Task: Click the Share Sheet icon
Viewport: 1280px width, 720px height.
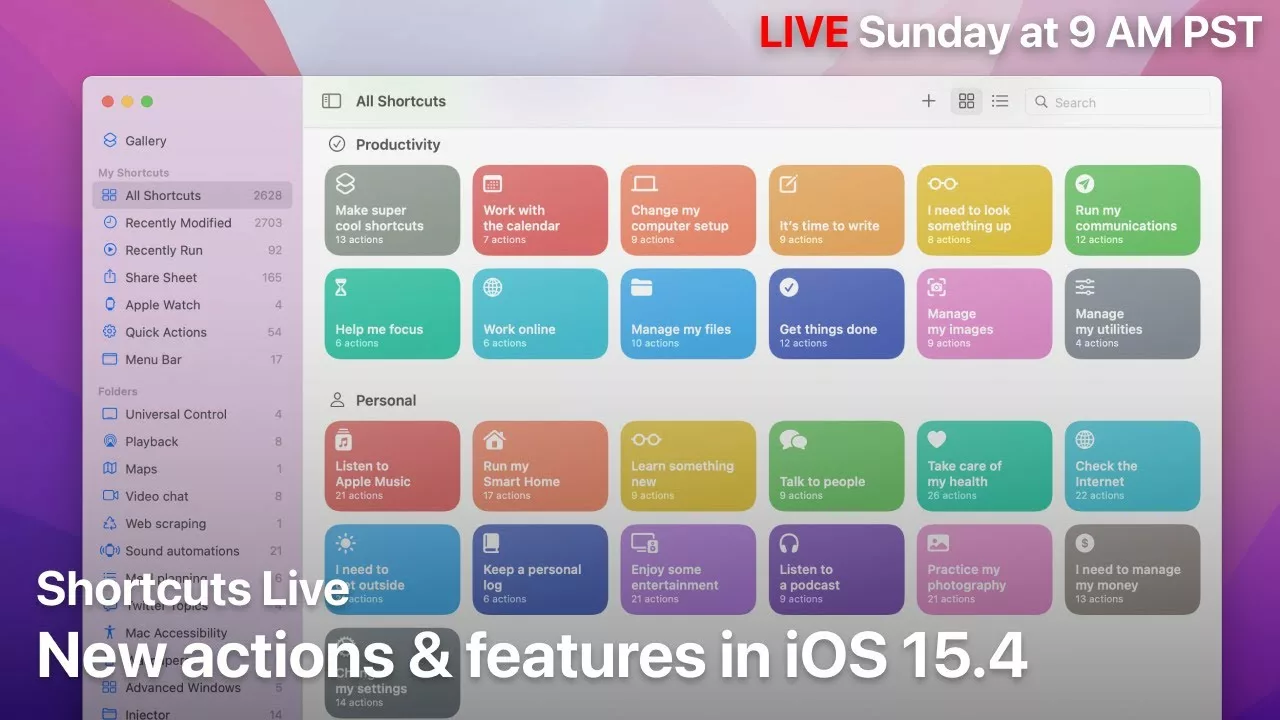Action: pos(110,277)
